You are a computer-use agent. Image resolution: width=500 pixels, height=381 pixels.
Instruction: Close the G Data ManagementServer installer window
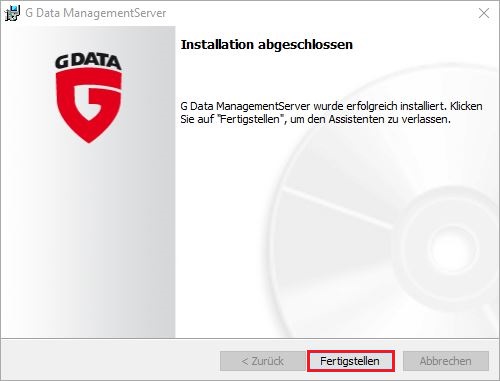tap(484, 13)
